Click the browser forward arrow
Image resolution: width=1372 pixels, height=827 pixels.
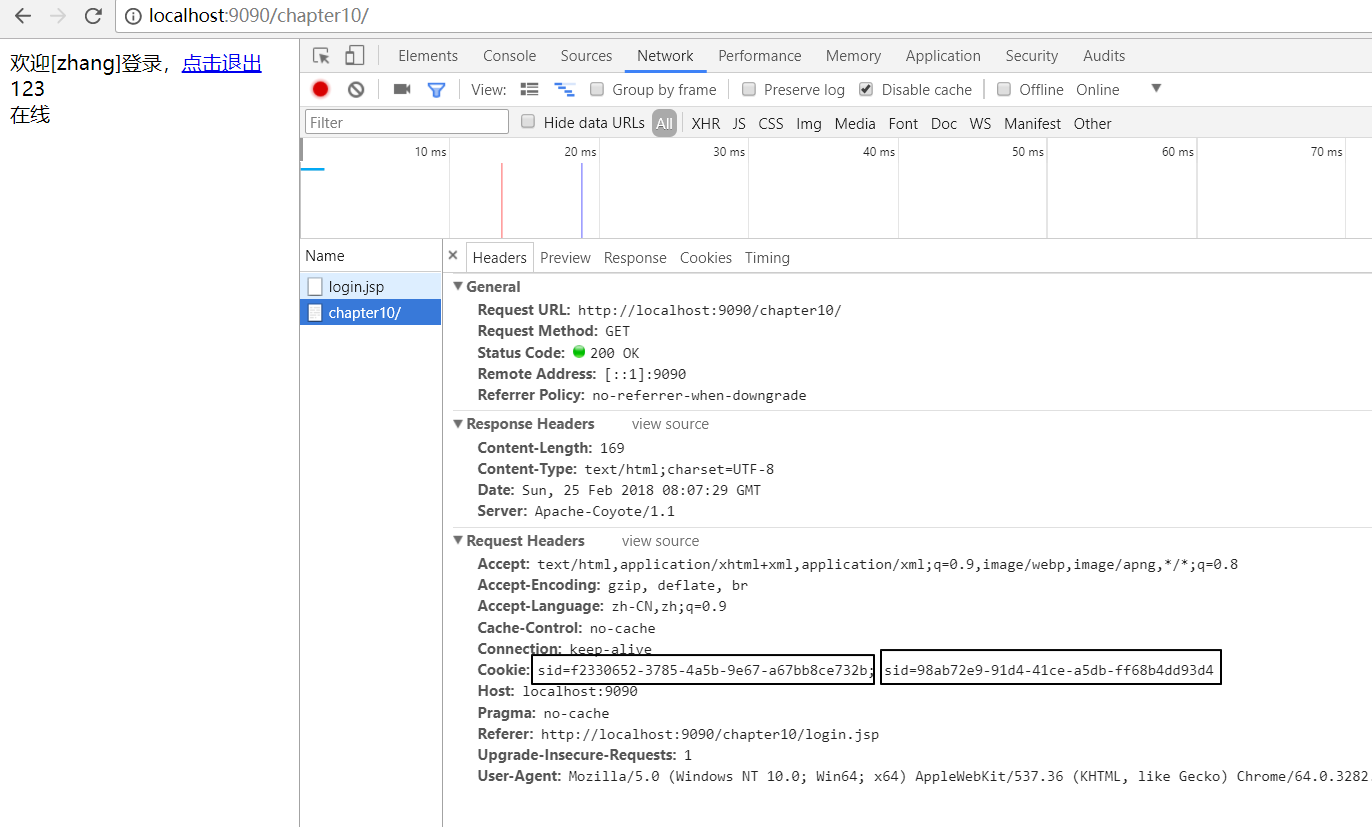58,16
